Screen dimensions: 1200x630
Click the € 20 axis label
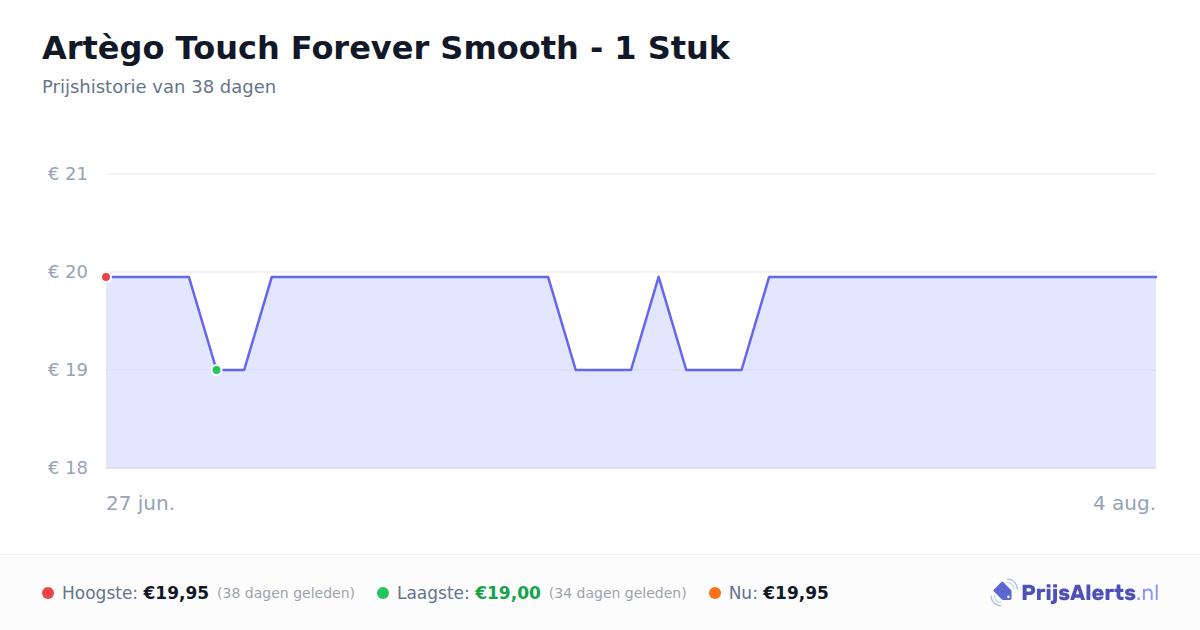click(68, 272)
